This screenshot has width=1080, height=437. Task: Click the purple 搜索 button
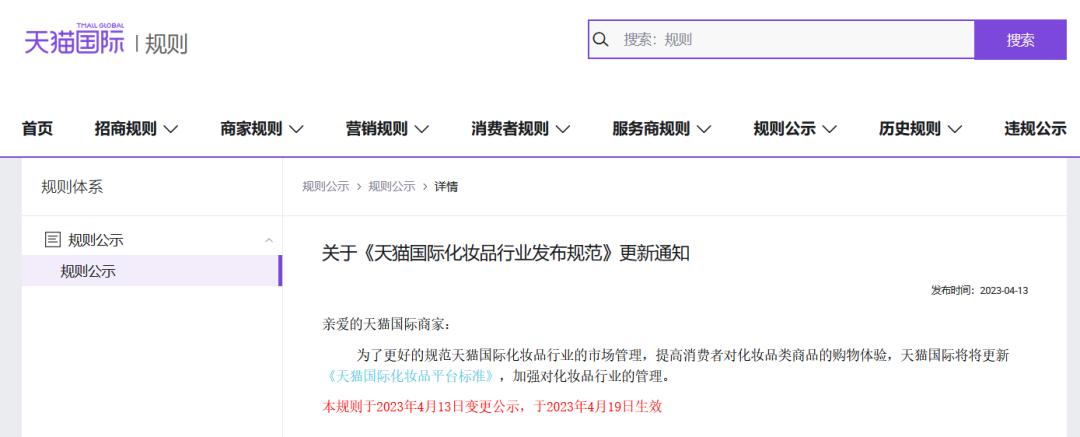click(1020, 39)
